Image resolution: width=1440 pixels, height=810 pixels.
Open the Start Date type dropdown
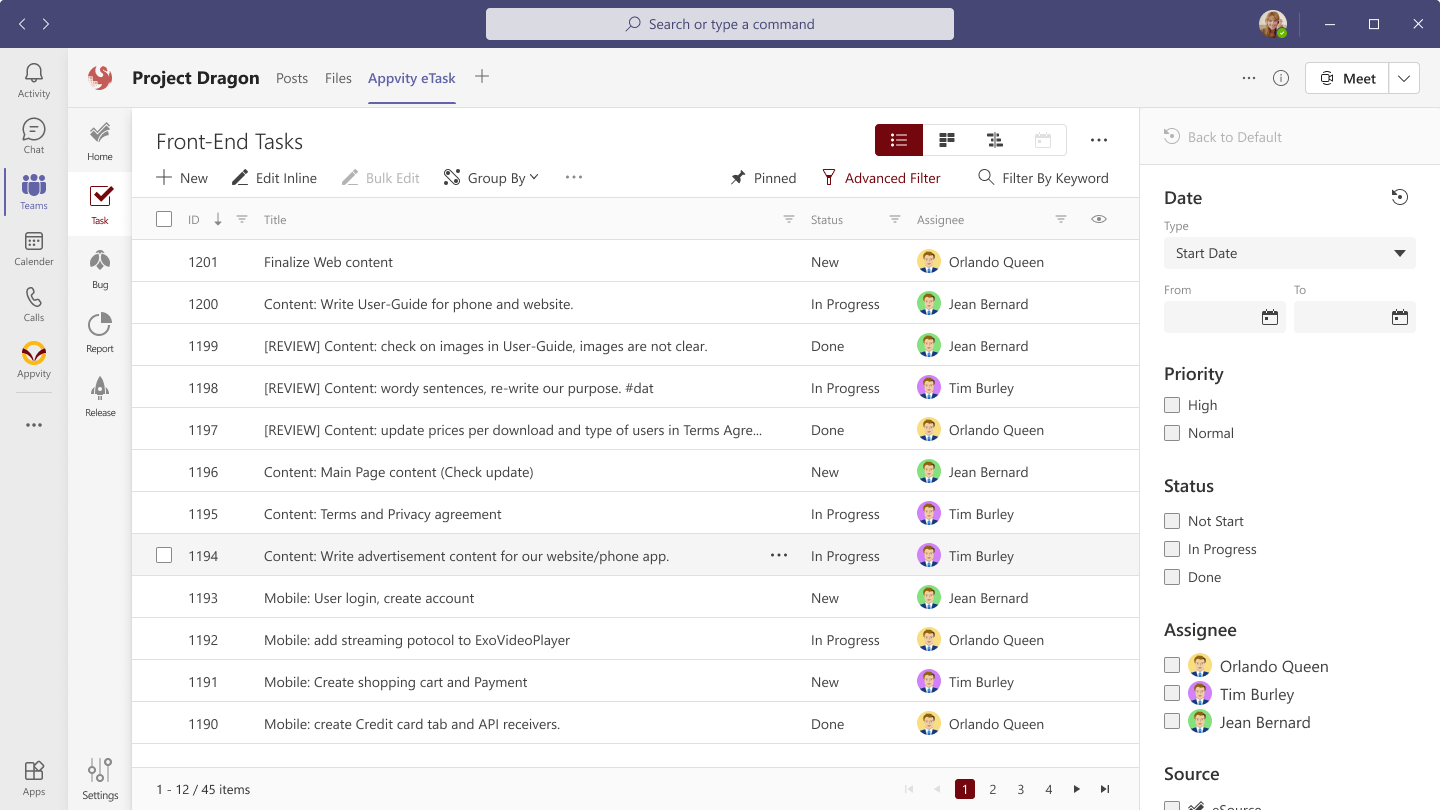click(x=1289, y=253)
